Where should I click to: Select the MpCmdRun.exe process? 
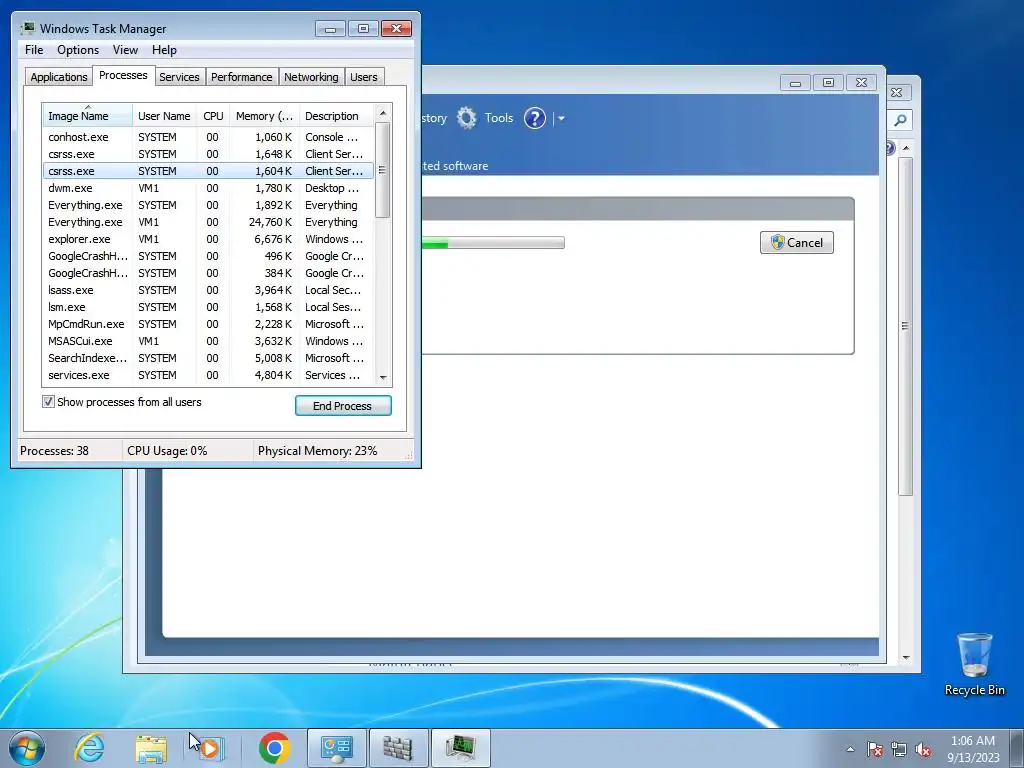click(208, 324)
